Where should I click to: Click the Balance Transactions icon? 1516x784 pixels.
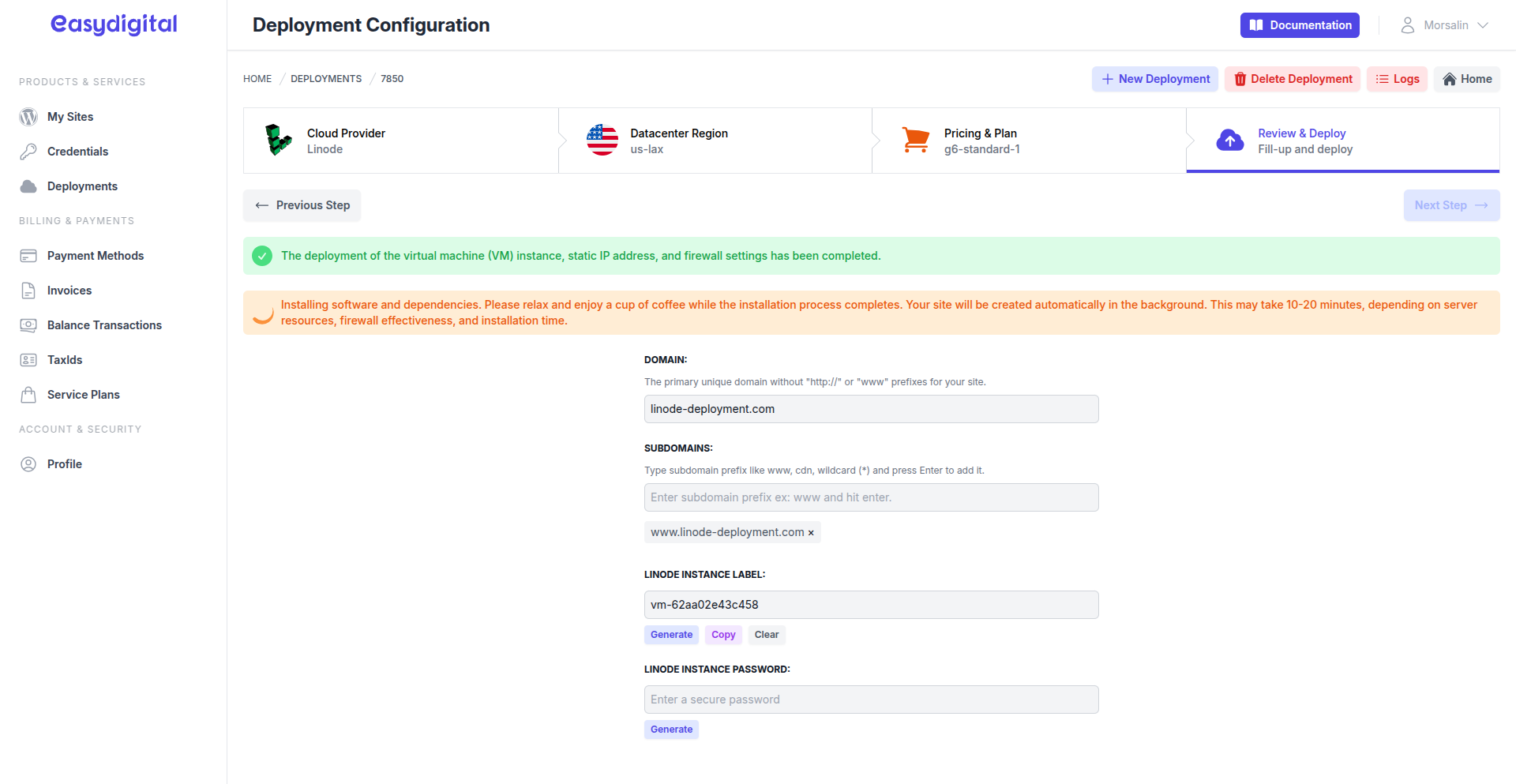pos(28,324)
